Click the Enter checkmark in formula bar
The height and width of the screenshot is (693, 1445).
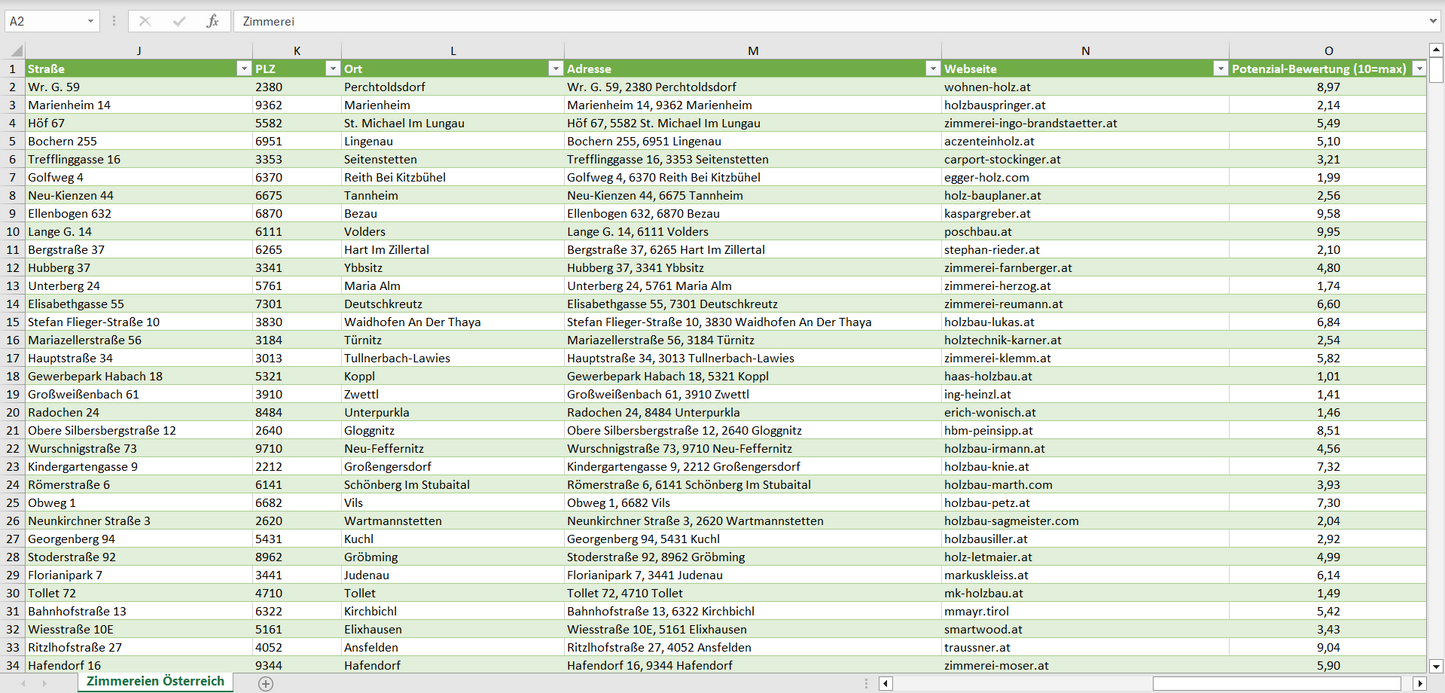pos(179,21)
